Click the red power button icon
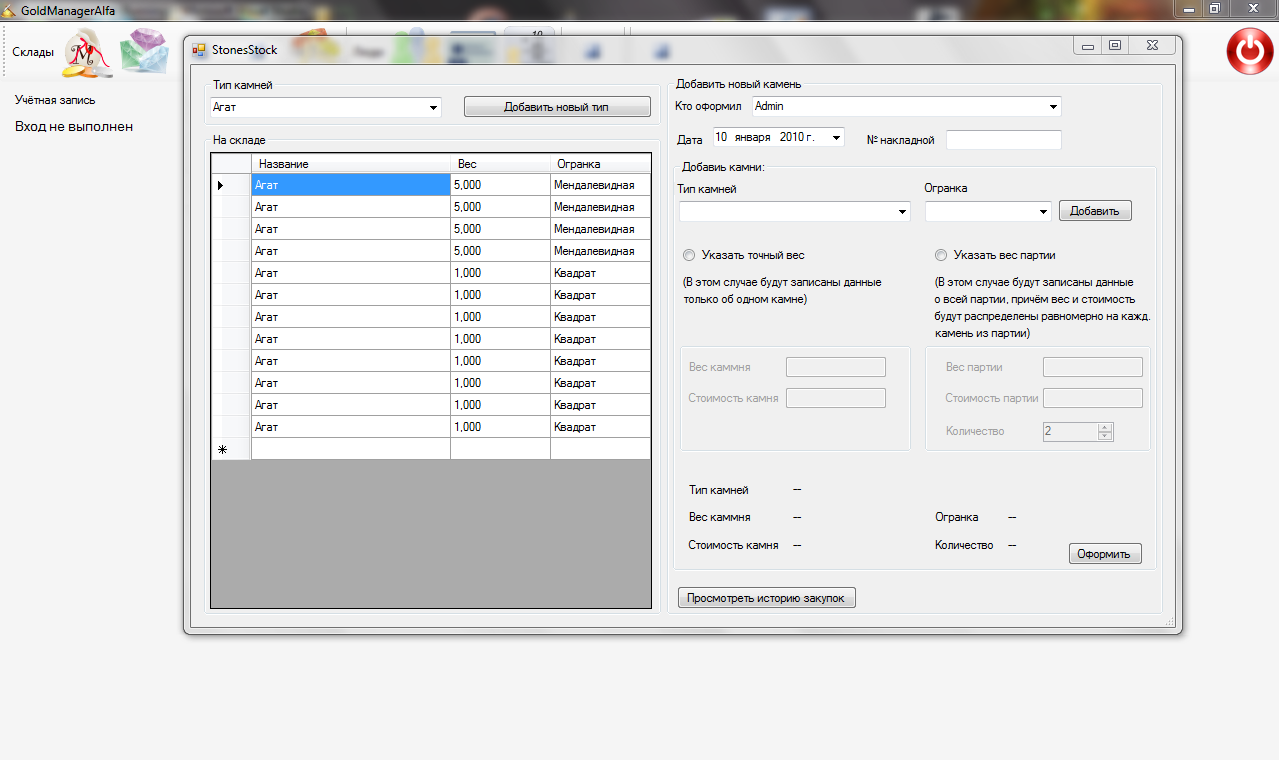Screen dimensions: 1279x760 tap(1249, 52)
